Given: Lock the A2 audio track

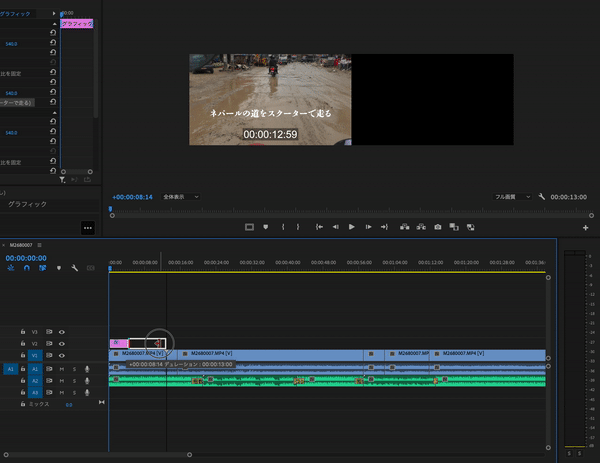Looking at the screenshot, I should tap(23, 380).
